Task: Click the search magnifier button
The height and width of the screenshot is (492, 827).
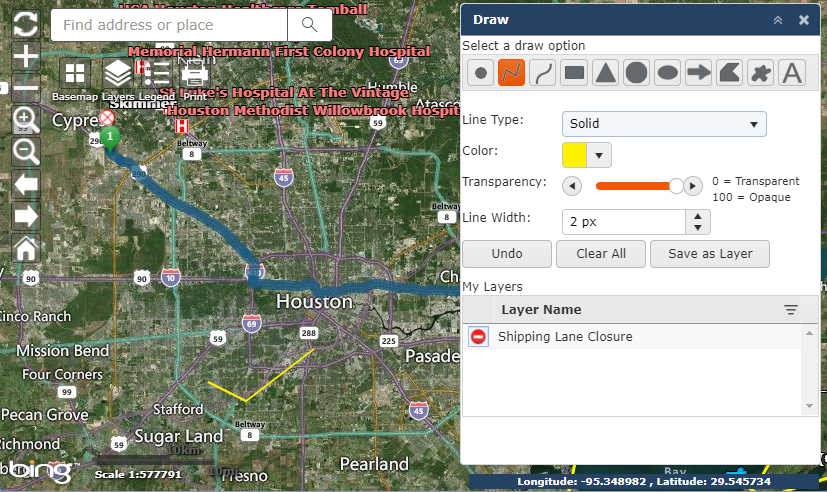Action: [x=310, y=25]
